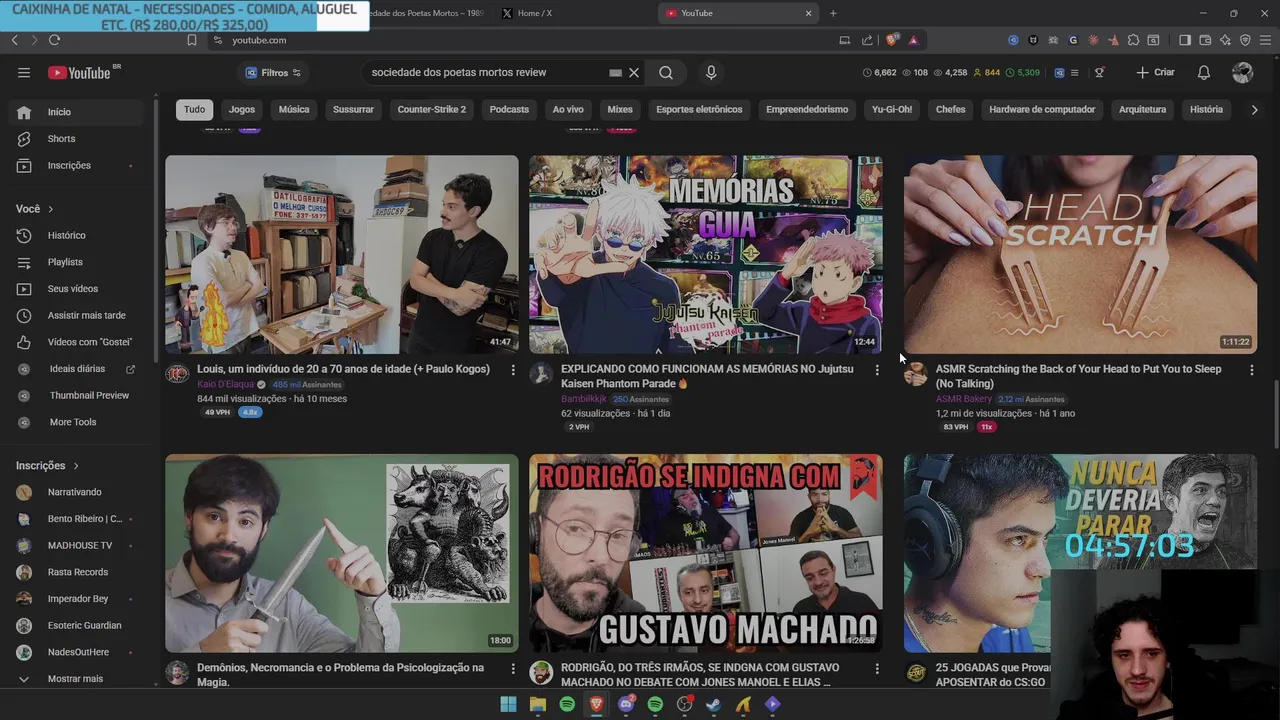The image size is (1280, 720).
Task: Select the Counter-Strike 2 chip
Action: (432, 109)
